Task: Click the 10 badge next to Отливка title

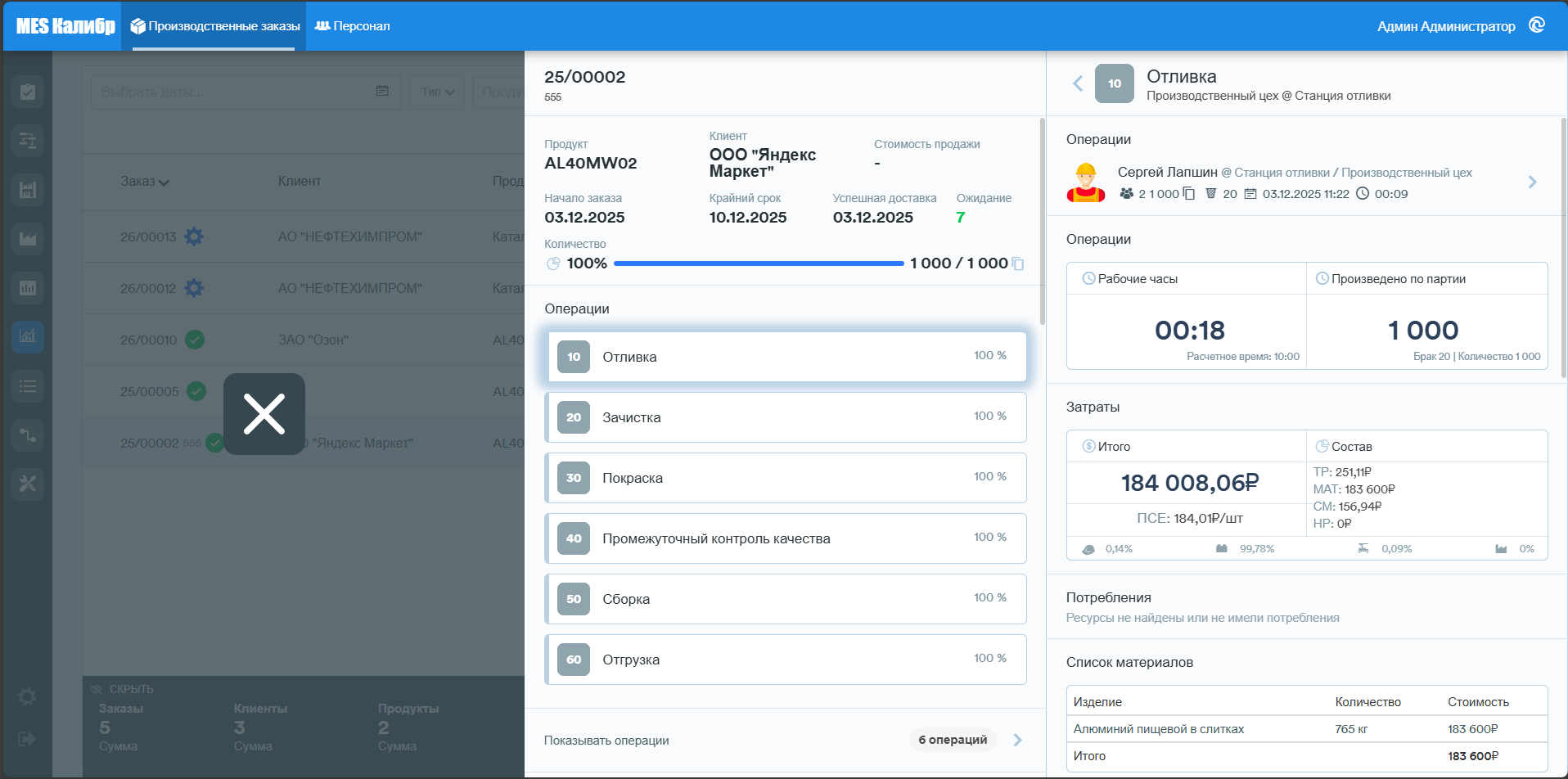Action: click(1115, 83)
